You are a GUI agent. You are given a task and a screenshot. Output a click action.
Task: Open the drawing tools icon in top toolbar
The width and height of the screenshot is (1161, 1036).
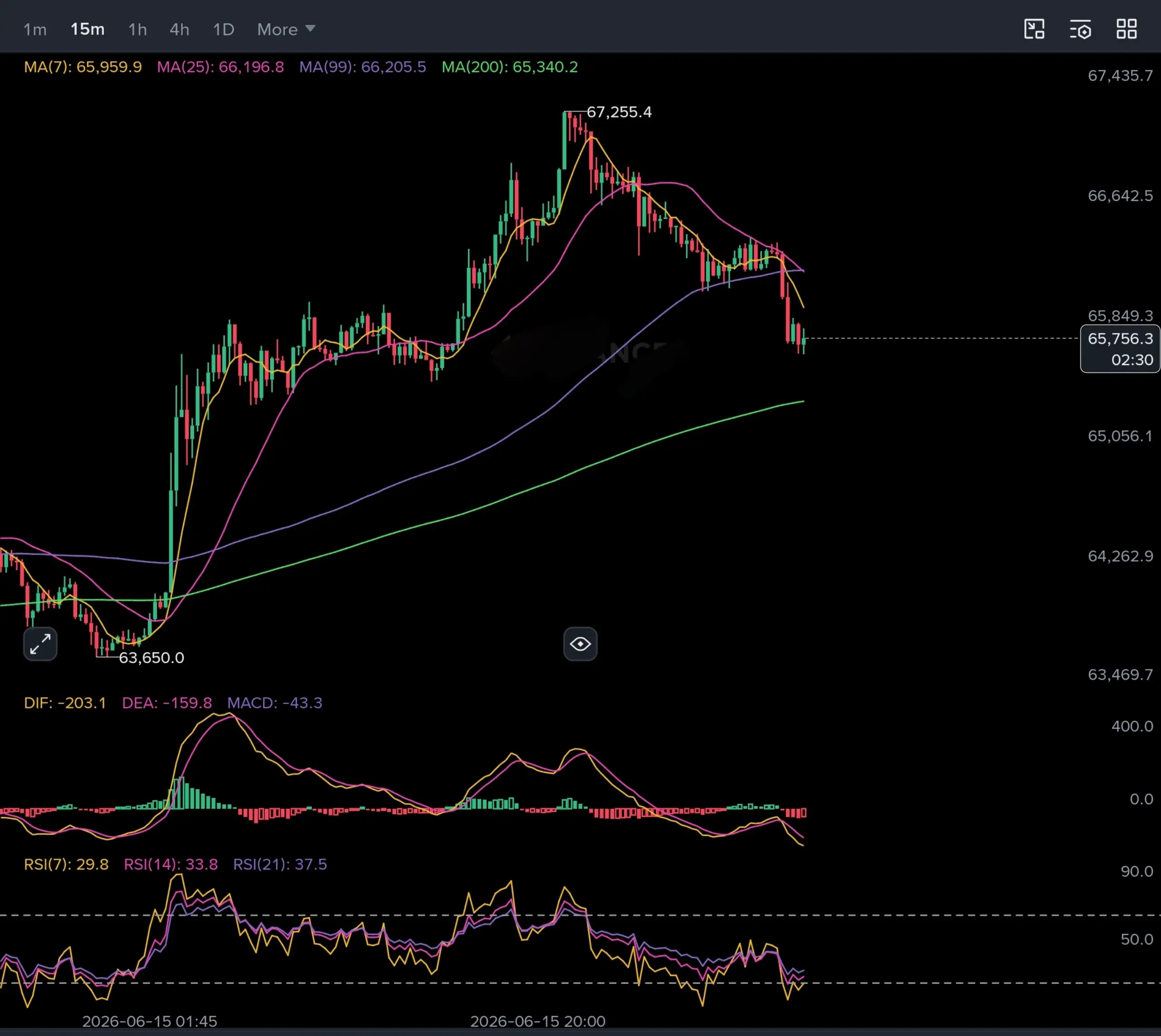coord(1034,29)
